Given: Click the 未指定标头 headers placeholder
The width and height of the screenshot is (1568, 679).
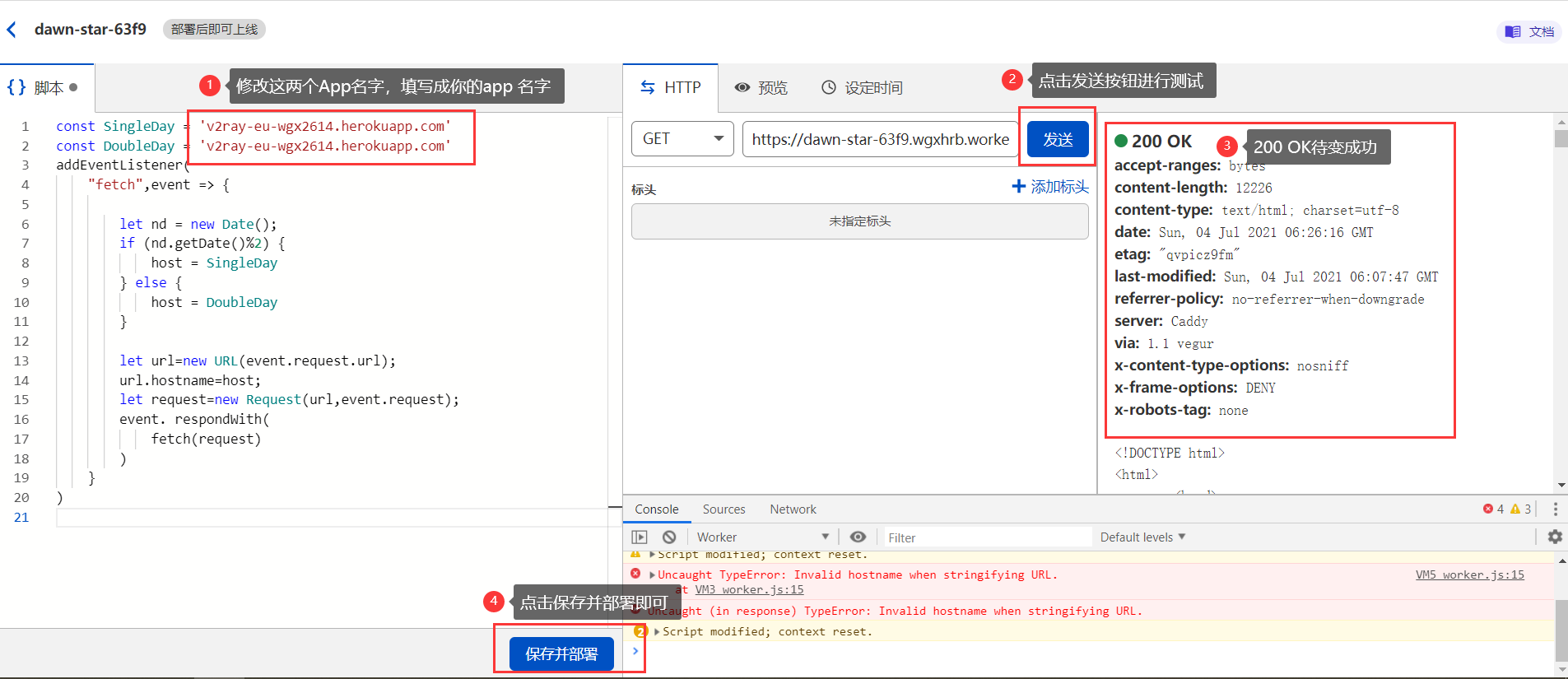Looking at the screenshot, I should (860, 221).
